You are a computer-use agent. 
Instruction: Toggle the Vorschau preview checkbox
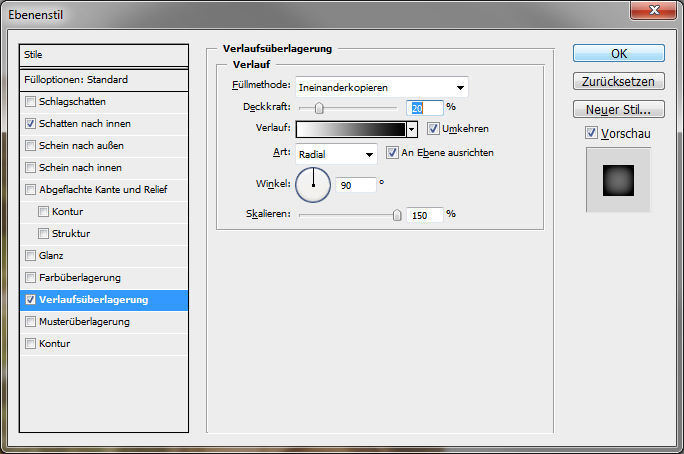pyautogui.click(x=592, y=133)
